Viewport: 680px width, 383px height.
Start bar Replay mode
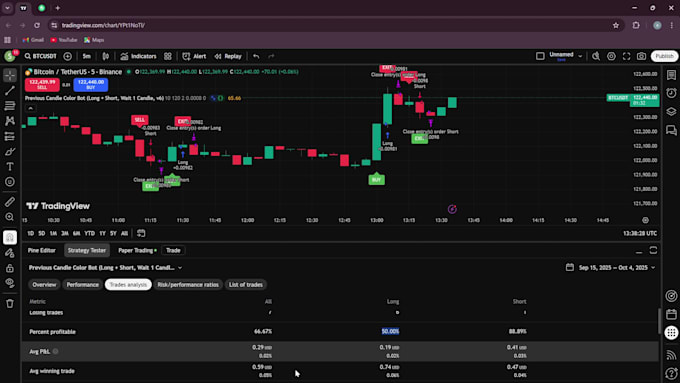[228, 56]
